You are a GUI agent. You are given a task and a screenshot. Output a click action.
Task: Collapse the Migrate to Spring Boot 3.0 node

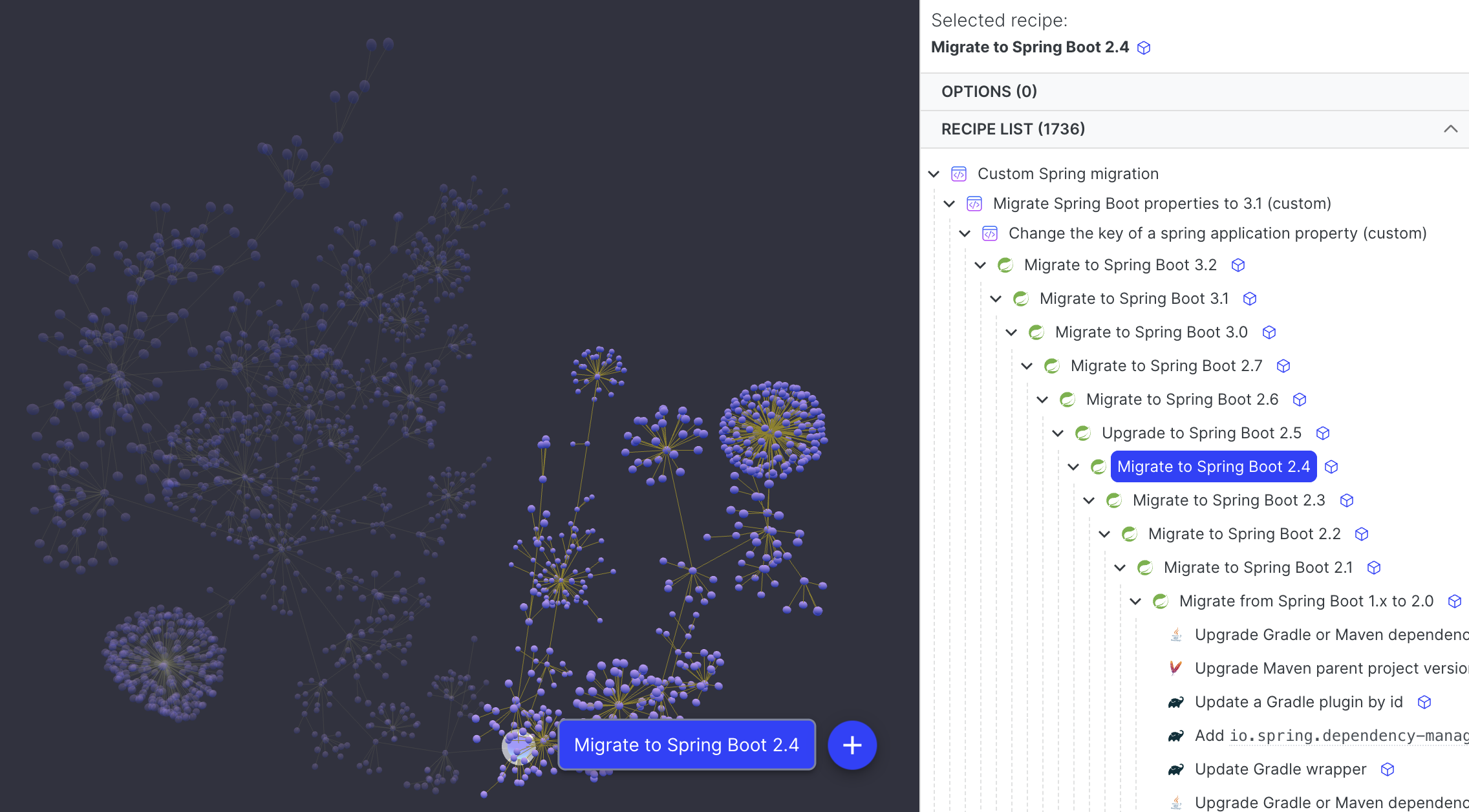[x=1011, y=332]
